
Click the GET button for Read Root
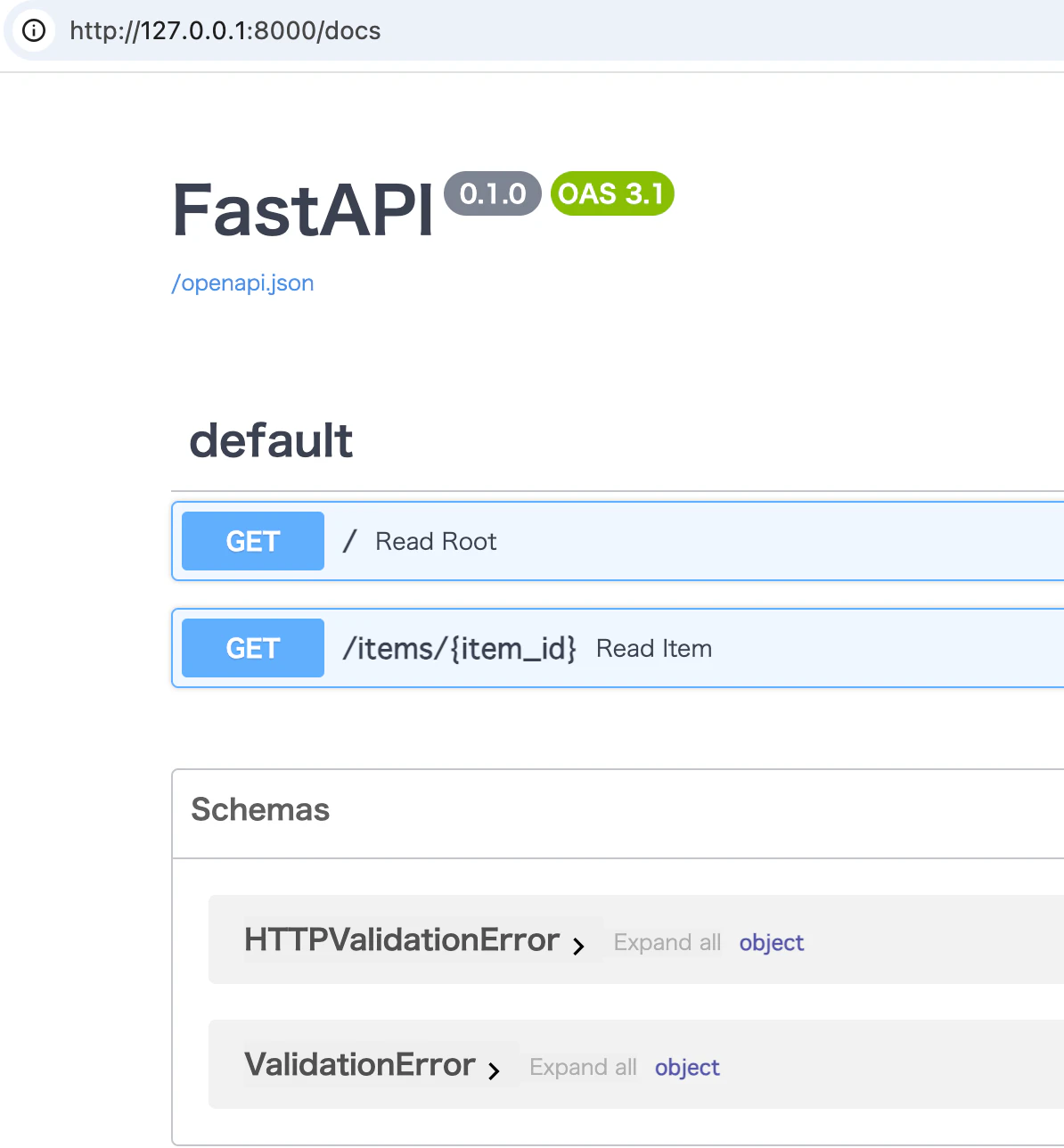pos(253,541)
